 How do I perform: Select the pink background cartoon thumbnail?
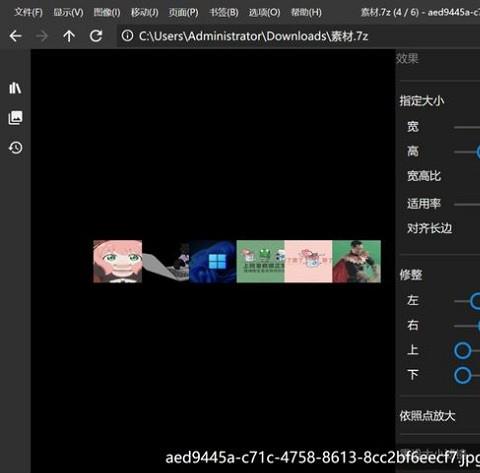click(x=308, y=261)
